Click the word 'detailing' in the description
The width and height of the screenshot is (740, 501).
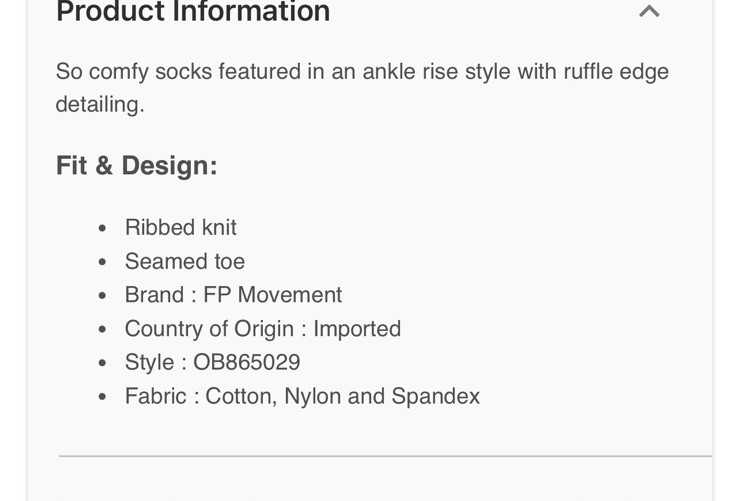(x=98, y=105)
